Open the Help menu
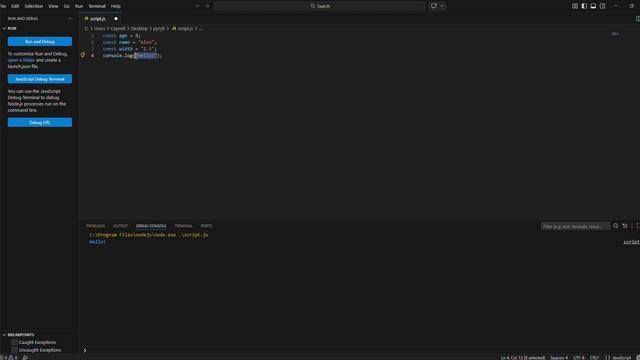Viewport: 640px width, 360px height. [x=116, y=6]
